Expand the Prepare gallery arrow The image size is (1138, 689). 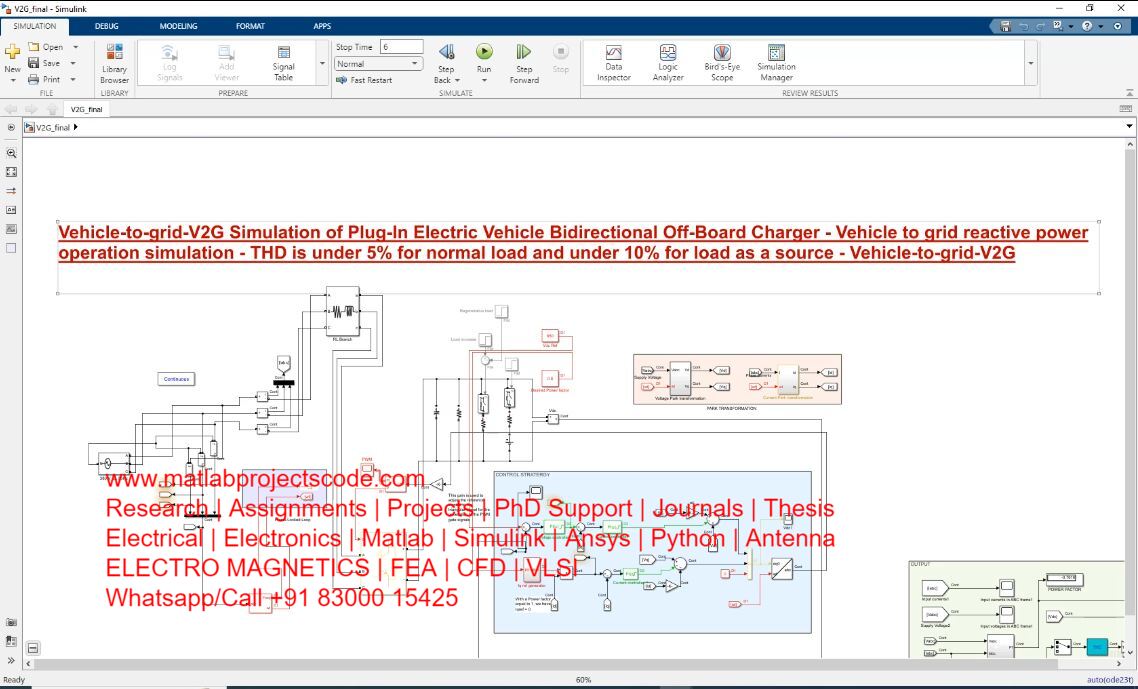322,63
